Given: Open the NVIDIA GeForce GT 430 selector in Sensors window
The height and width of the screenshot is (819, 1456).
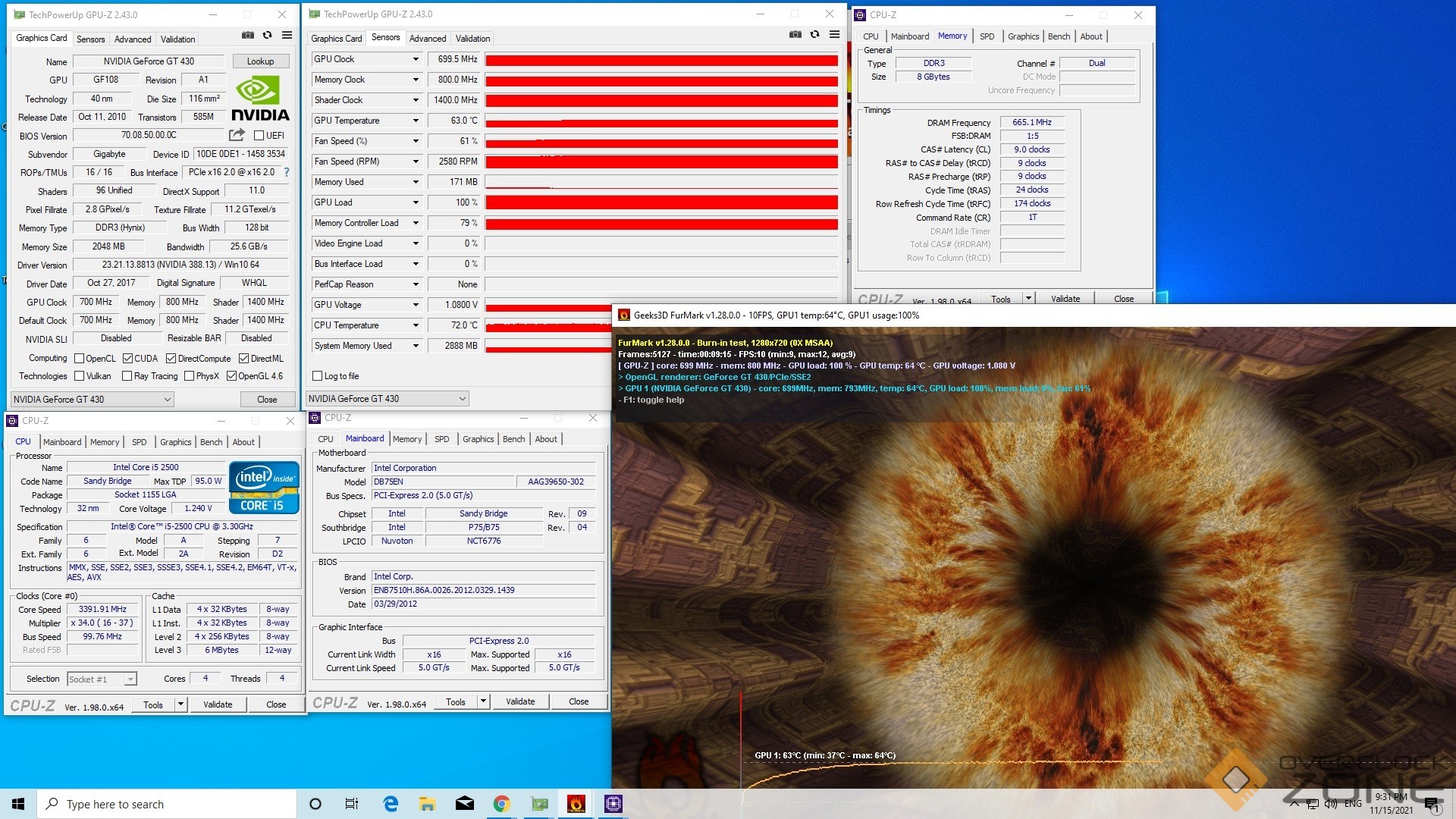Looking at the screenshot, I should tap(387, 399).
